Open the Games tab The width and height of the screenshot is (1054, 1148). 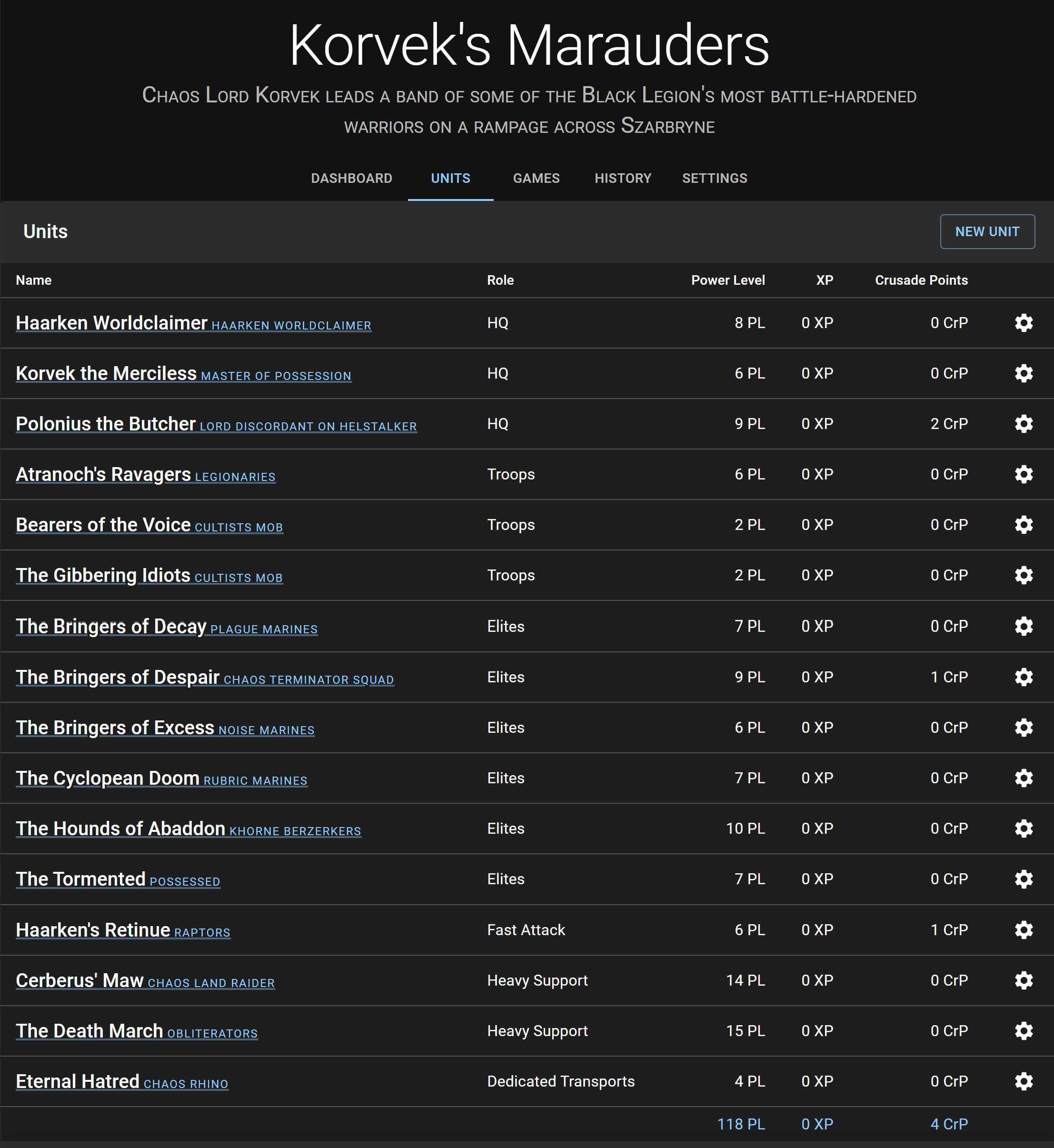pyautogui.click(x=536, y=179)
